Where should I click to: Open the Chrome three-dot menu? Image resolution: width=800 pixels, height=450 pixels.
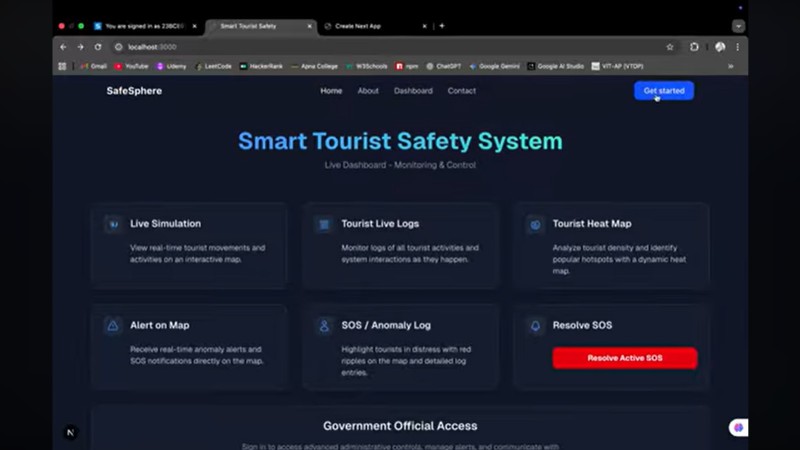(738, 47)
